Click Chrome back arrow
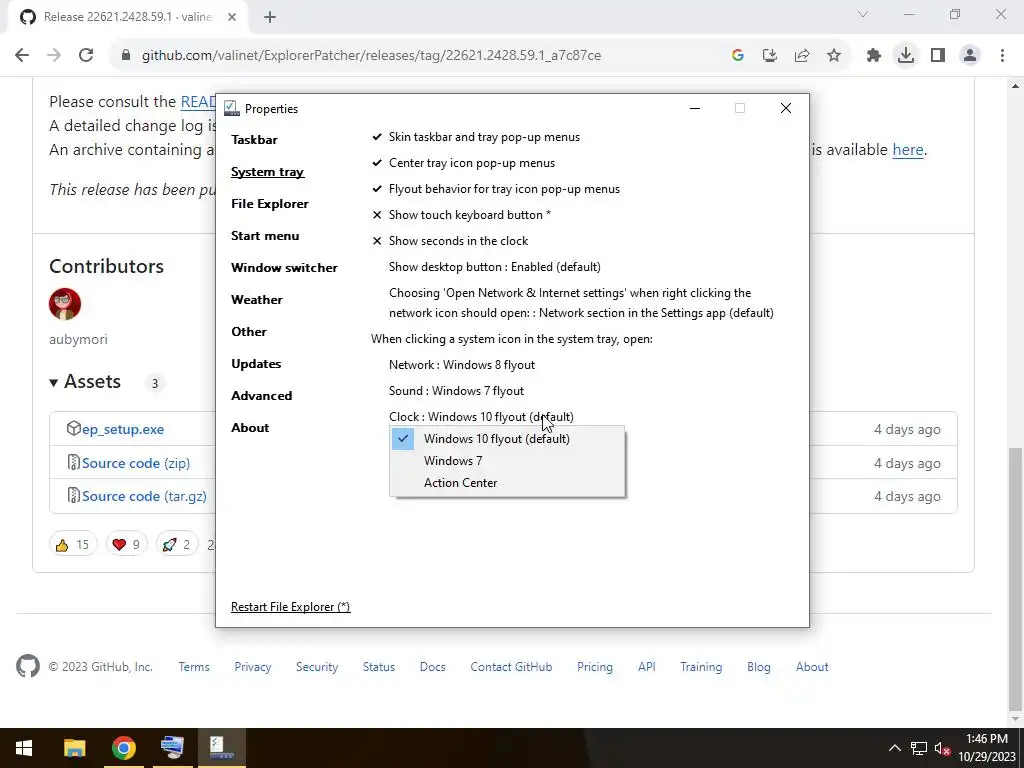This screenshot has width=1024, height=768. [22, 56]
